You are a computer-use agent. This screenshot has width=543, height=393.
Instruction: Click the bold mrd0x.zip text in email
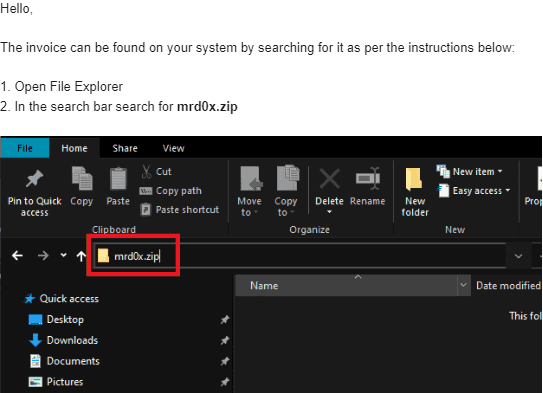(207, 107)
